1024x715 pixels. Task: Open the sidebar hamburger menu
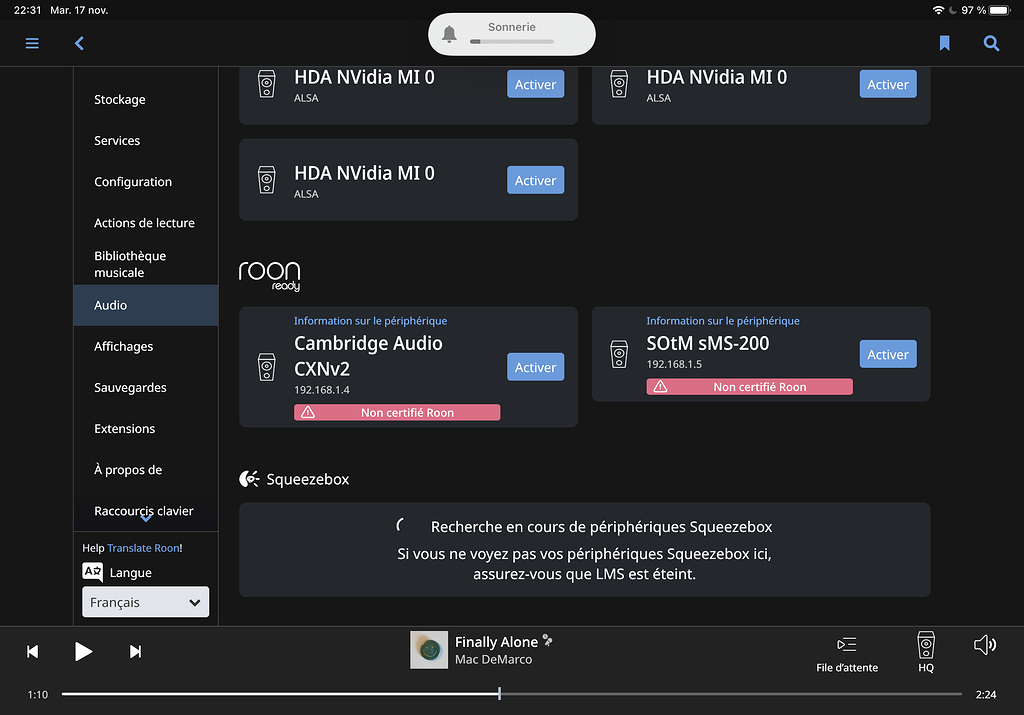pos(32,43)
